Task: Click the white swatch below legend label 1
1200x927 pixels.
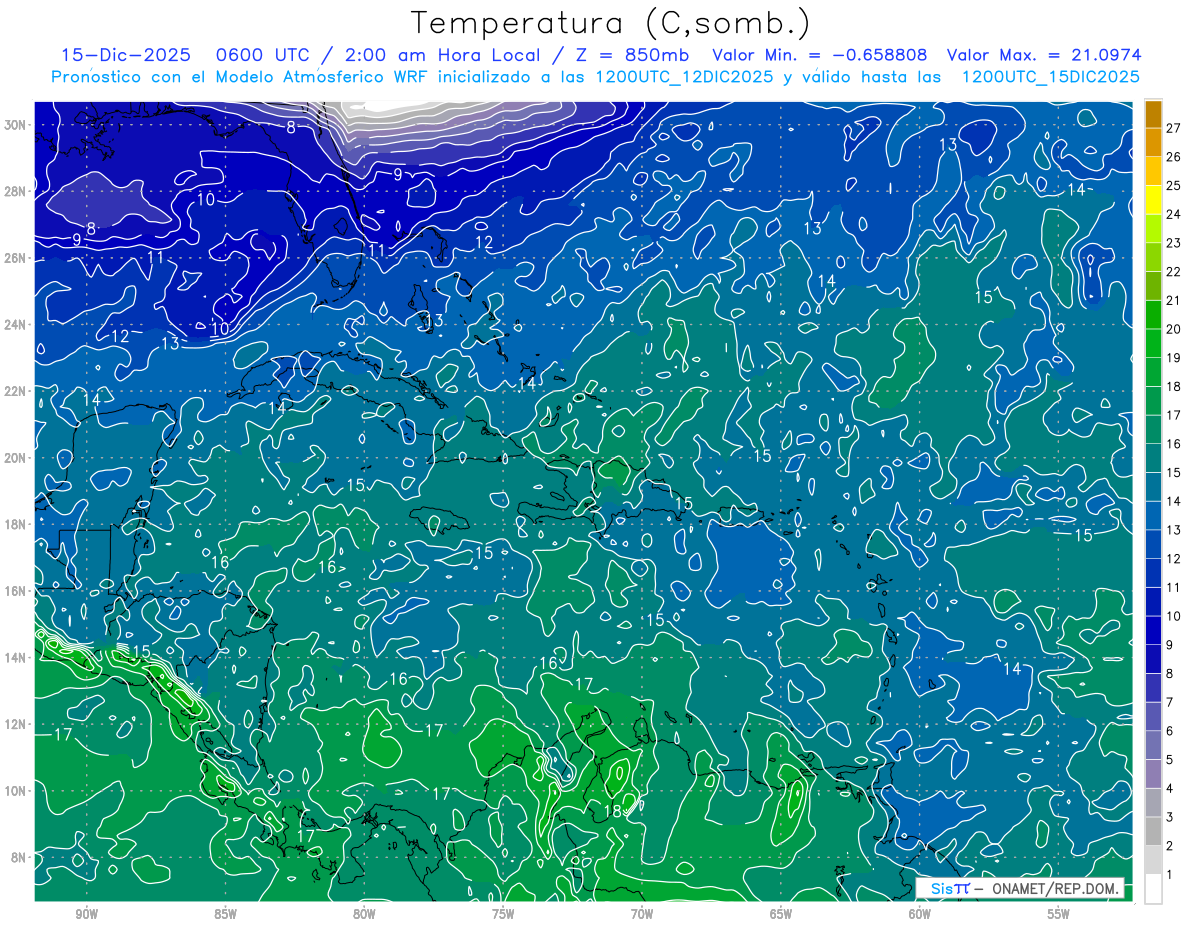Action: (1153, 889)
